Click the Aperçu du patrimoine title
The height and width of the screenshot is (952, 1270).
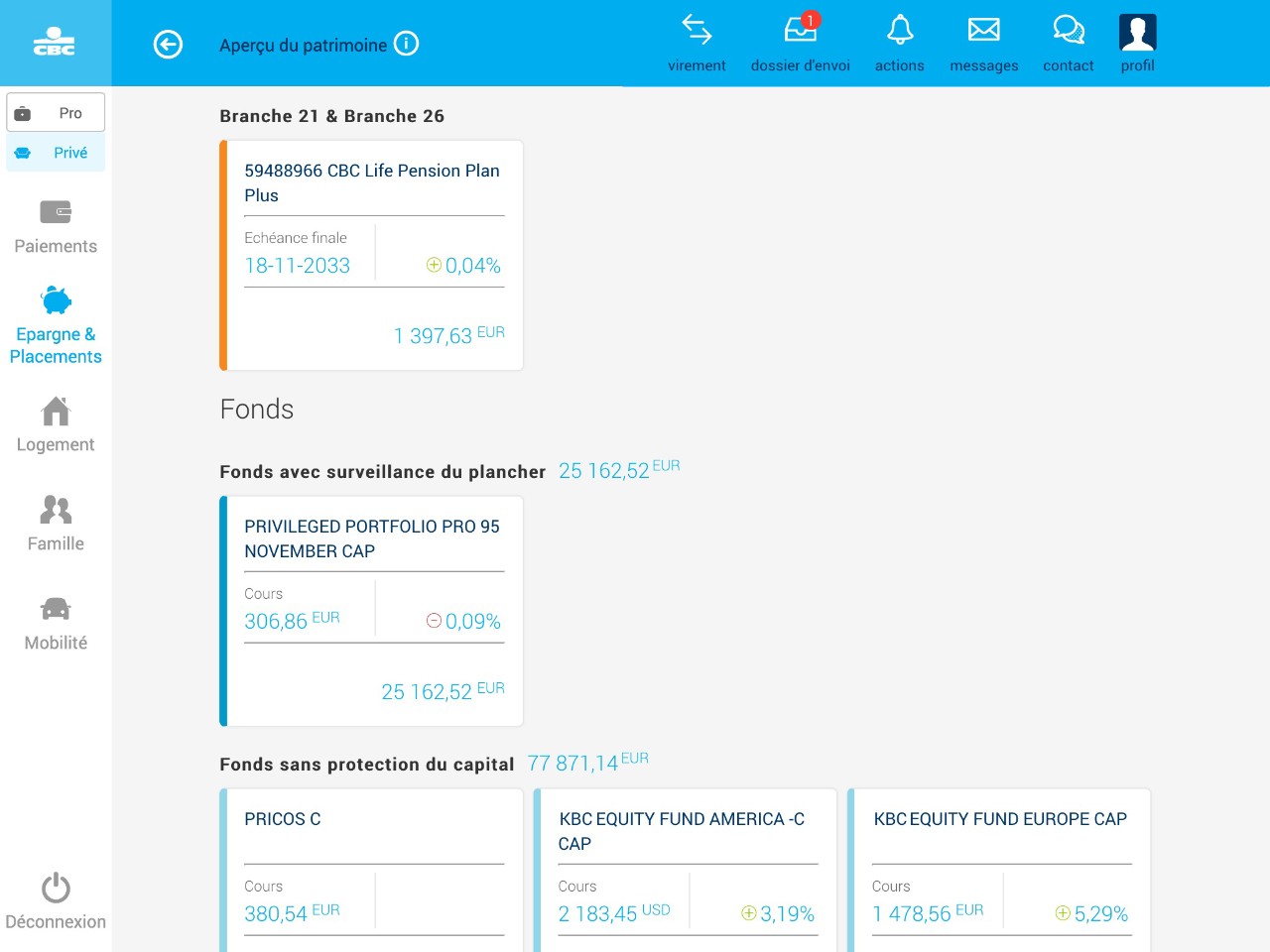point(303,46)
